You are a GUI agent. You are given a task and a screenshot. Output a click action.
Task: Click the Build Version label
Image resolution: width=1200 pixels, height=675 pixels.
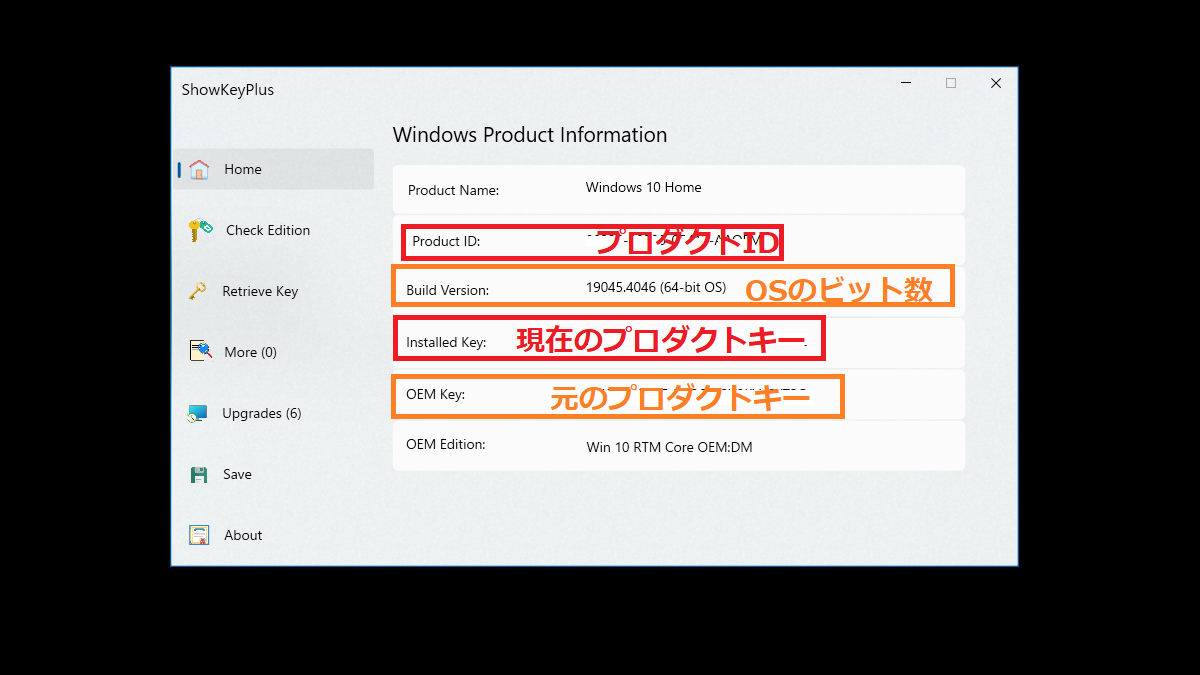click(447, 290)
